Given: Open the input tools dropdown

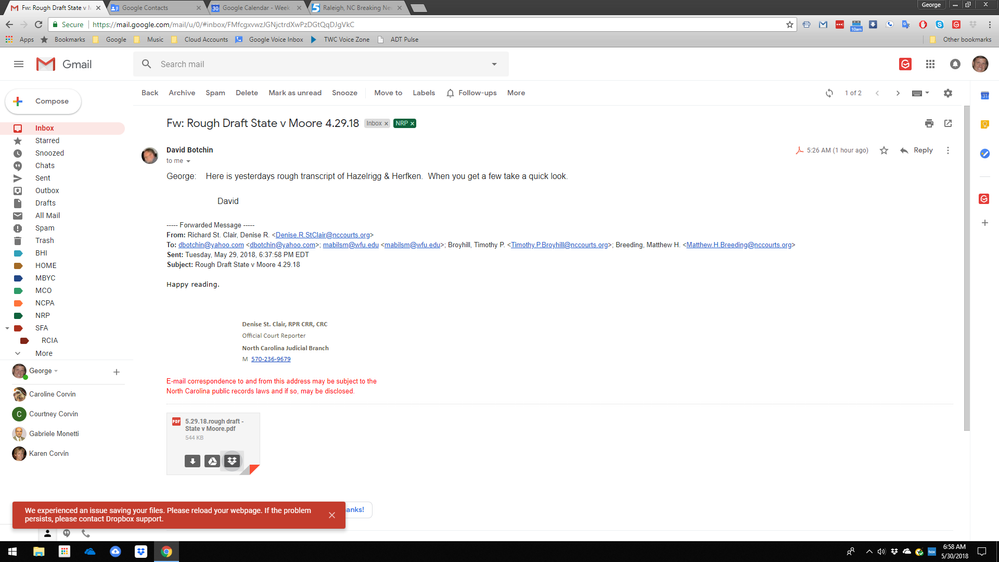Looking at the screenshot, I should [920, 93].
